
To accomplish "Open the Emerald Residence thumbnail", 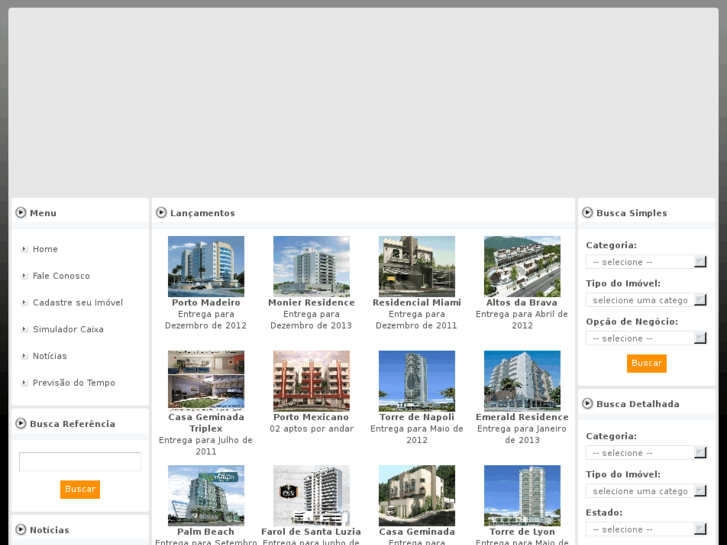I will (x=522, y=381).
